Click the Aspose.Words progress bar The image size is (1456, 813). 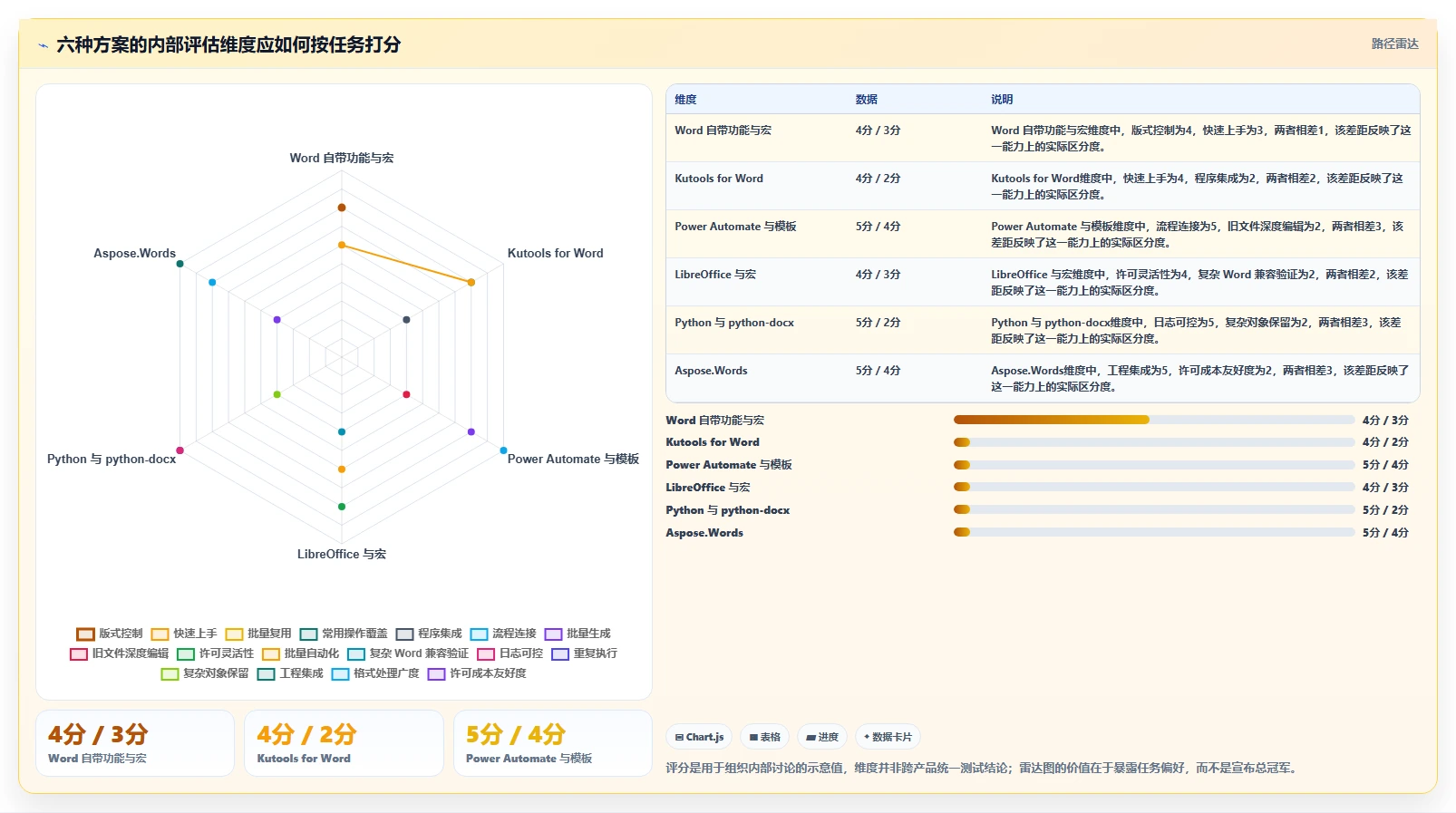1153,533
